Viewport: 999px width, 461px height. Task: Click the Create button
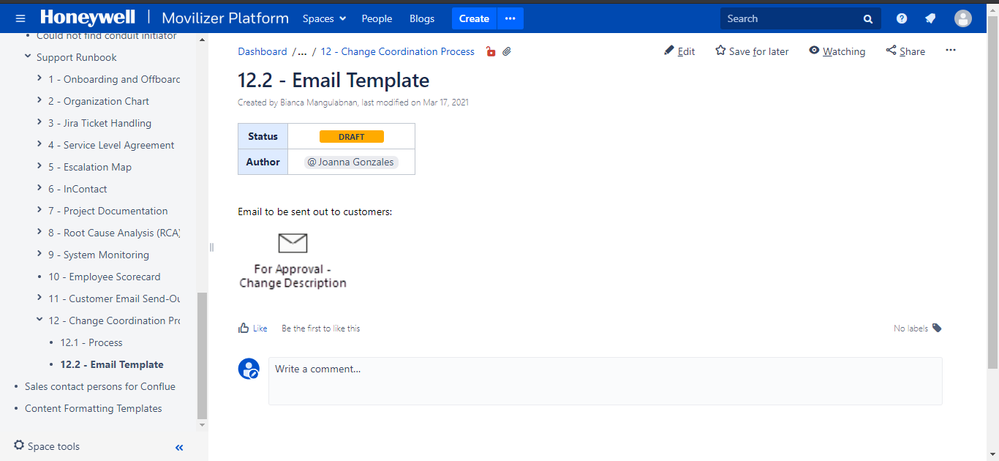(474, 18)
